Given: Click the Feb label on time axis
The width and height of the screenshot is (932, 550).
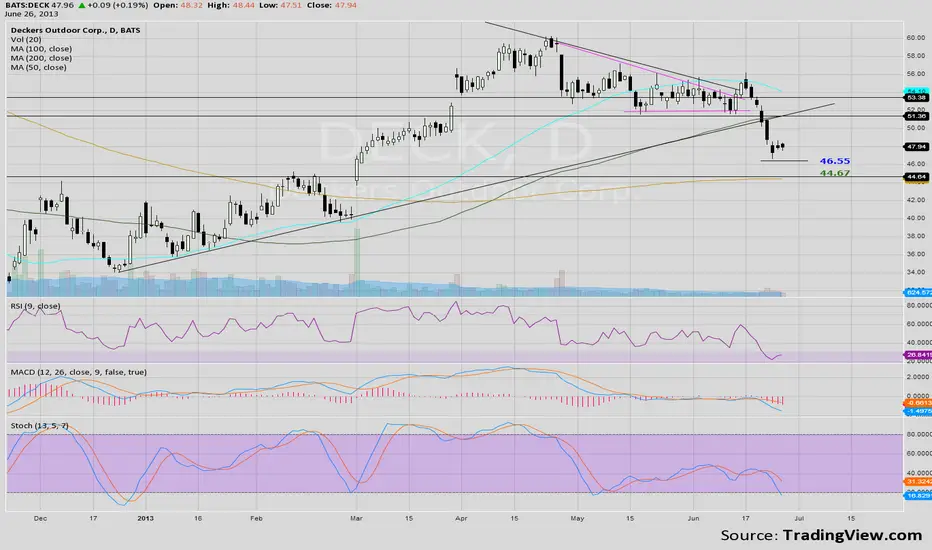Looking at the screenshot, I should click(256, 518).
